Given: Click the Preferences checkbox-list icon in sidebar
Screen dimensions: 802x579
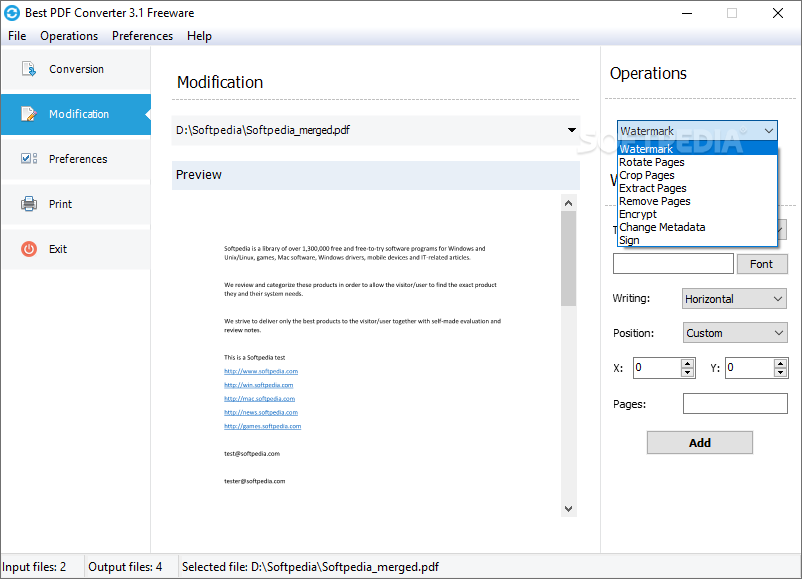Looking at the screenshot, I should 29,159.
